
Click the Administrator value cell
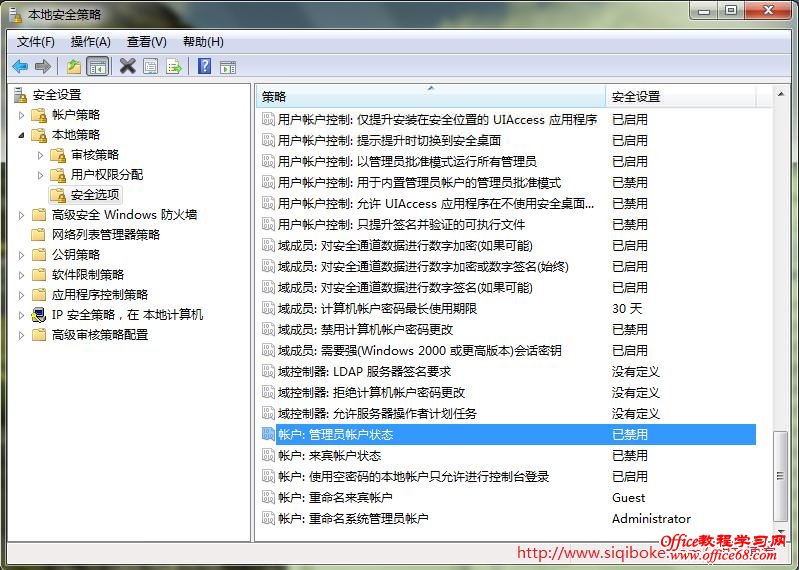coord(651,519)
